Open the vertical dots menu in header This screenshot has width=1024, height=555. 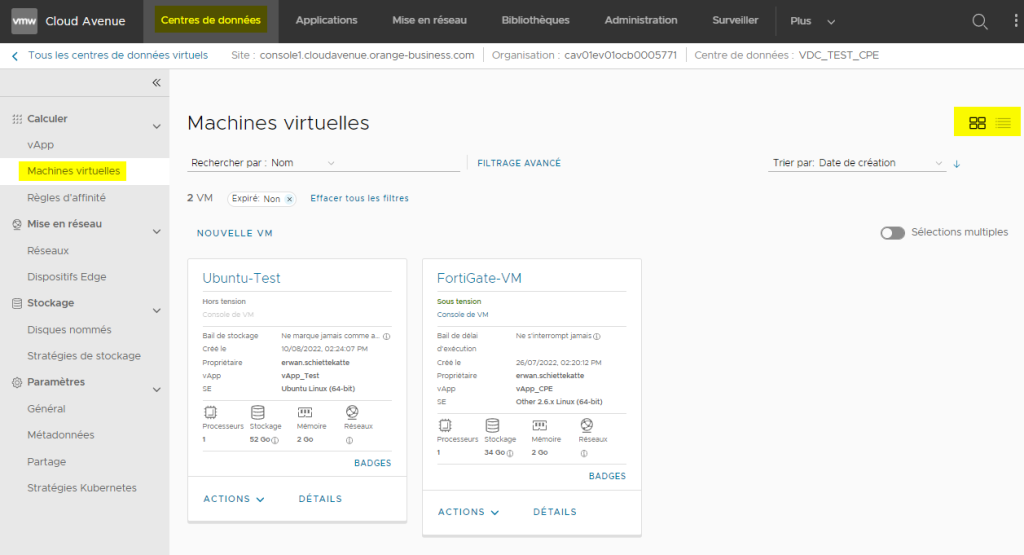tap(1016, 21)
